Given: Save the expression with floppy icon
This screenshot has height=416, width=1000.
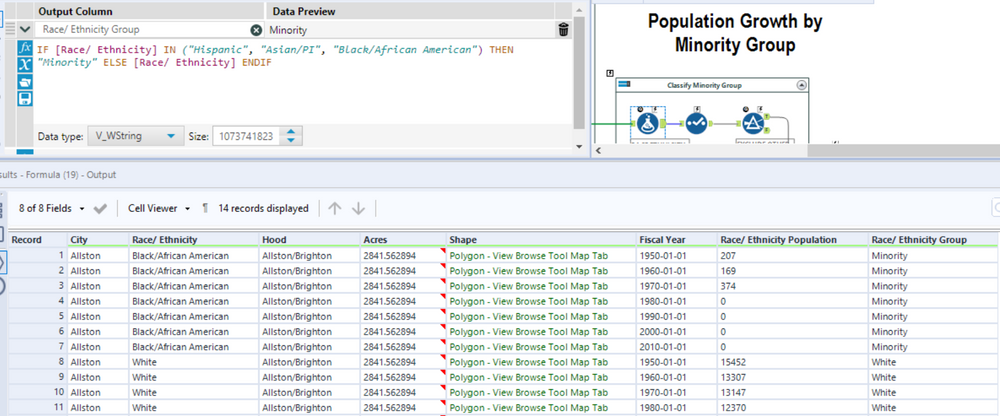Looking at the screenshot, I should (25, 98).
